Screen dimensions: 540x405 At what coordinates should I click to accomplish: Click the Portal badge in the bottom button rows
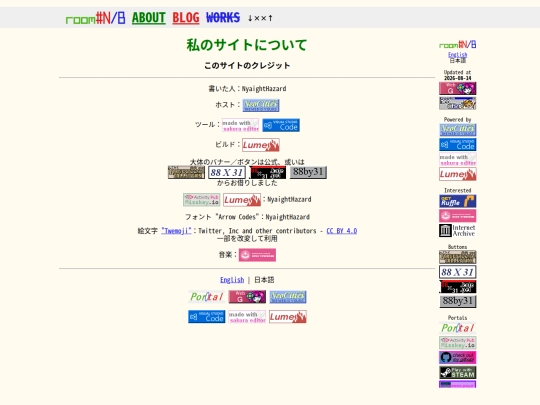pyautogui.click(x=207, y=297)
